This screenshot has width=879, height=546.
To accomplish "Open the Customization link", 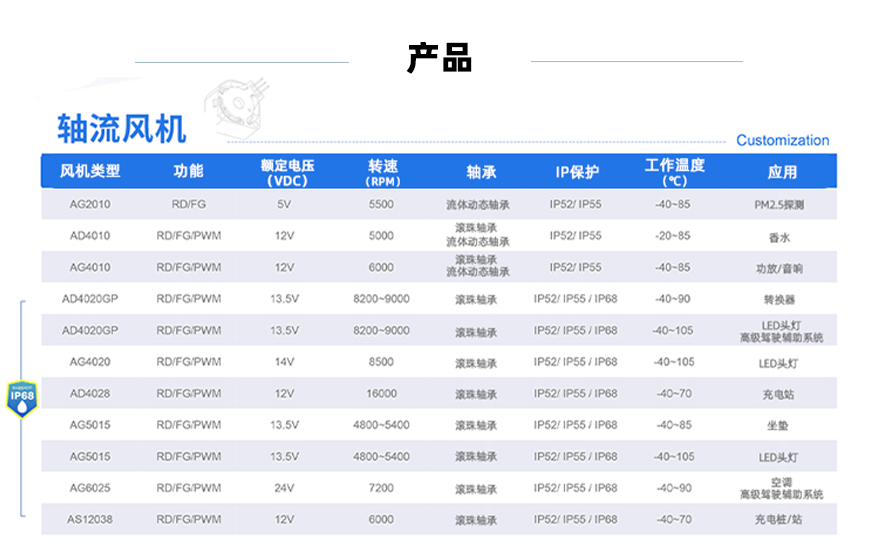I will pos(782,140).
